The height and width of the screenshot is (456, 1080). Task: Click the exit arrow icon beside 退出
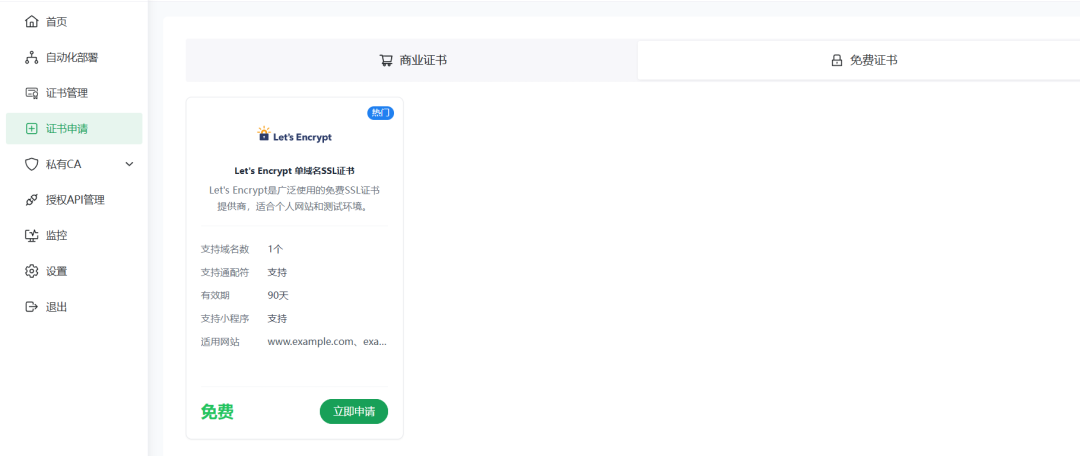(x=31, y=307)
